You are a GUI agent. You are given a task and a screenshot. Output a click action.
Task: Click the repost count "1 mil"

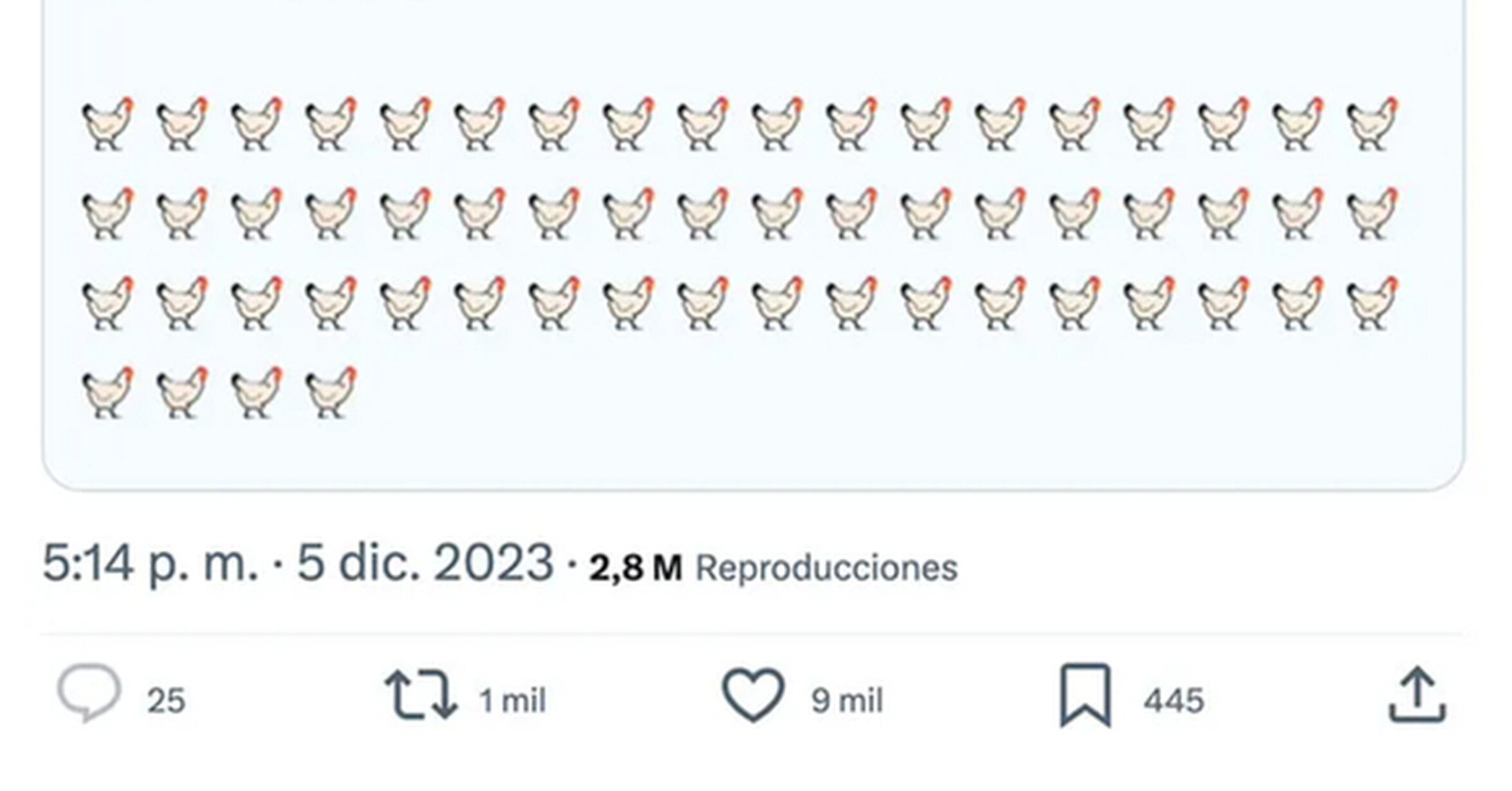point(512,701)
